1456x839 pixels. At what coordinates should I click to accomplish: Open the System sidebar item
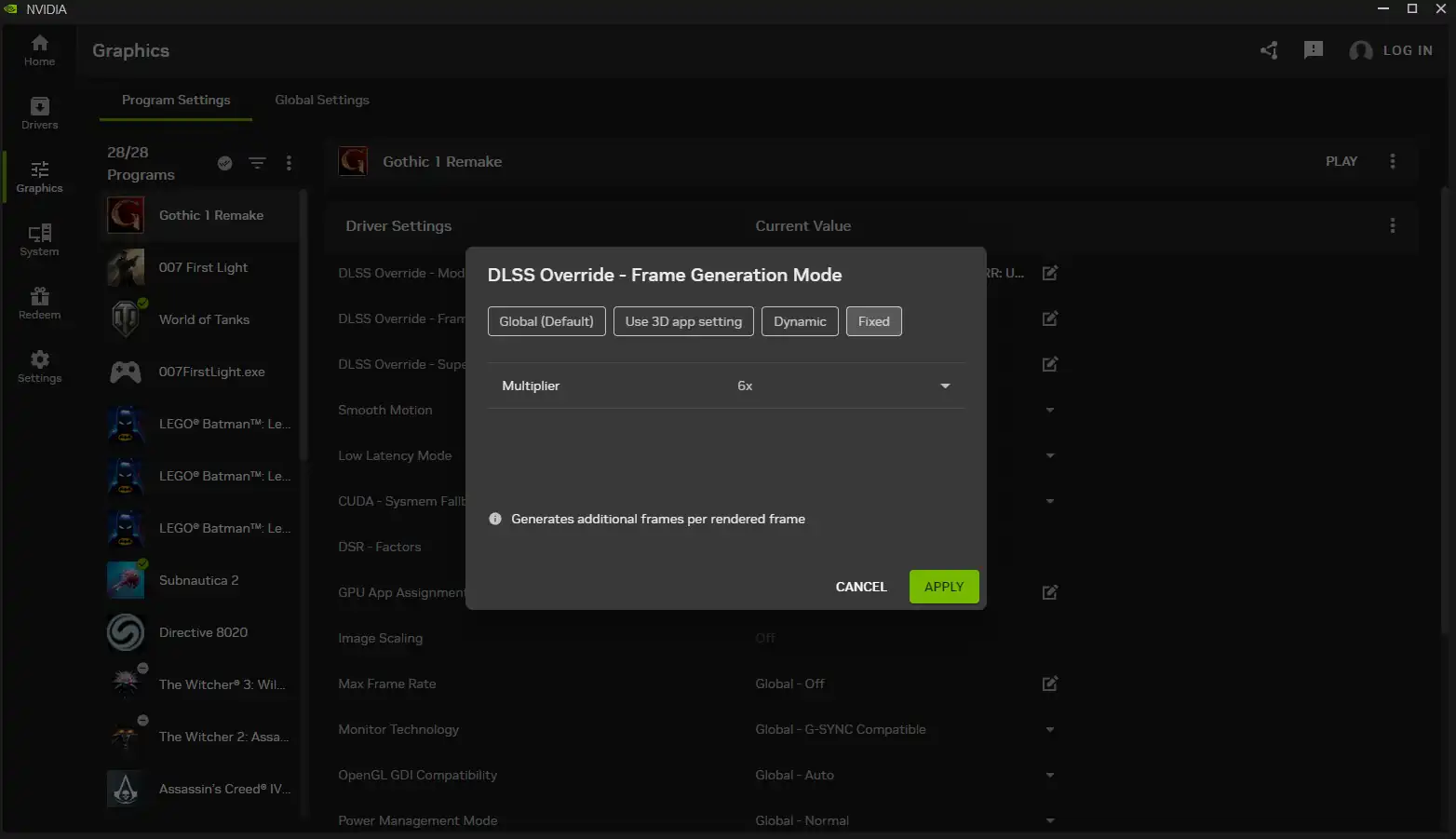point(39,240)
